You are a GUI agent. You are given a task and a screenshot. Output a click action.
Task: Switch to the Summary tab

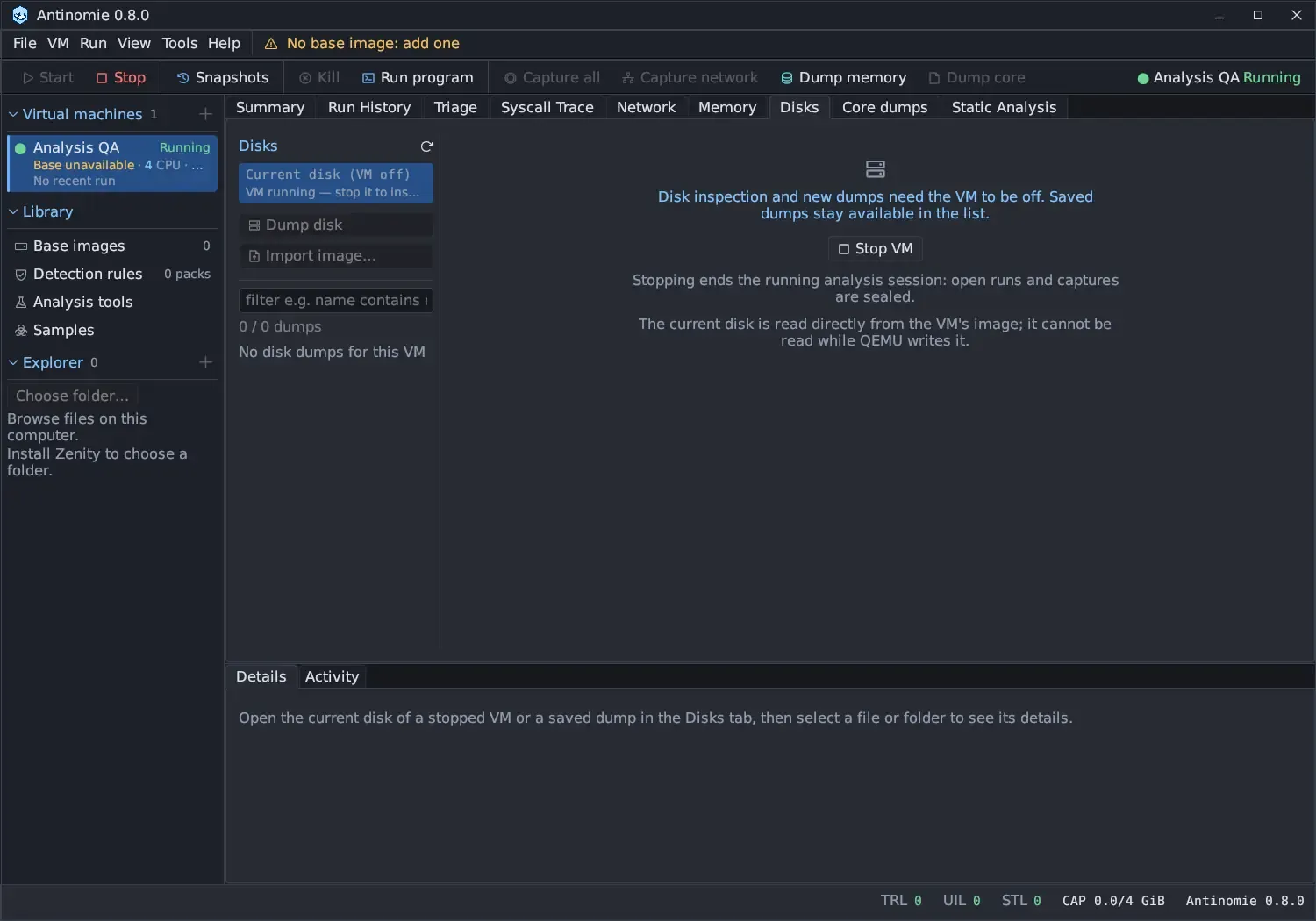tap(270, 107)
